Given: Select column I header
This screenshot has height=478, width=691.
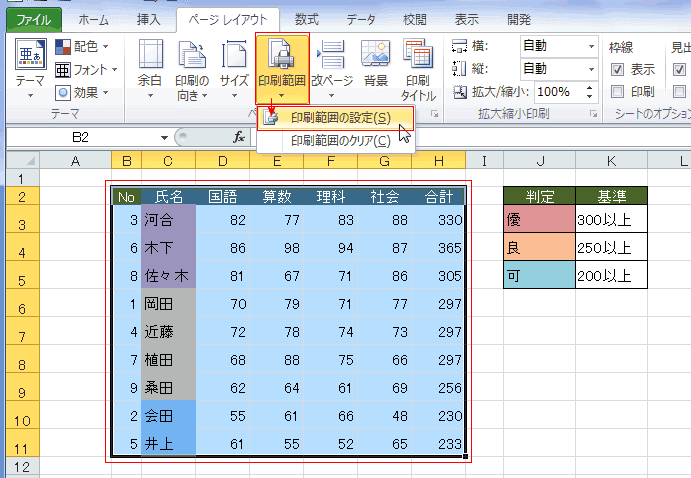Looking at the screenshot, I should coord(484,161).
